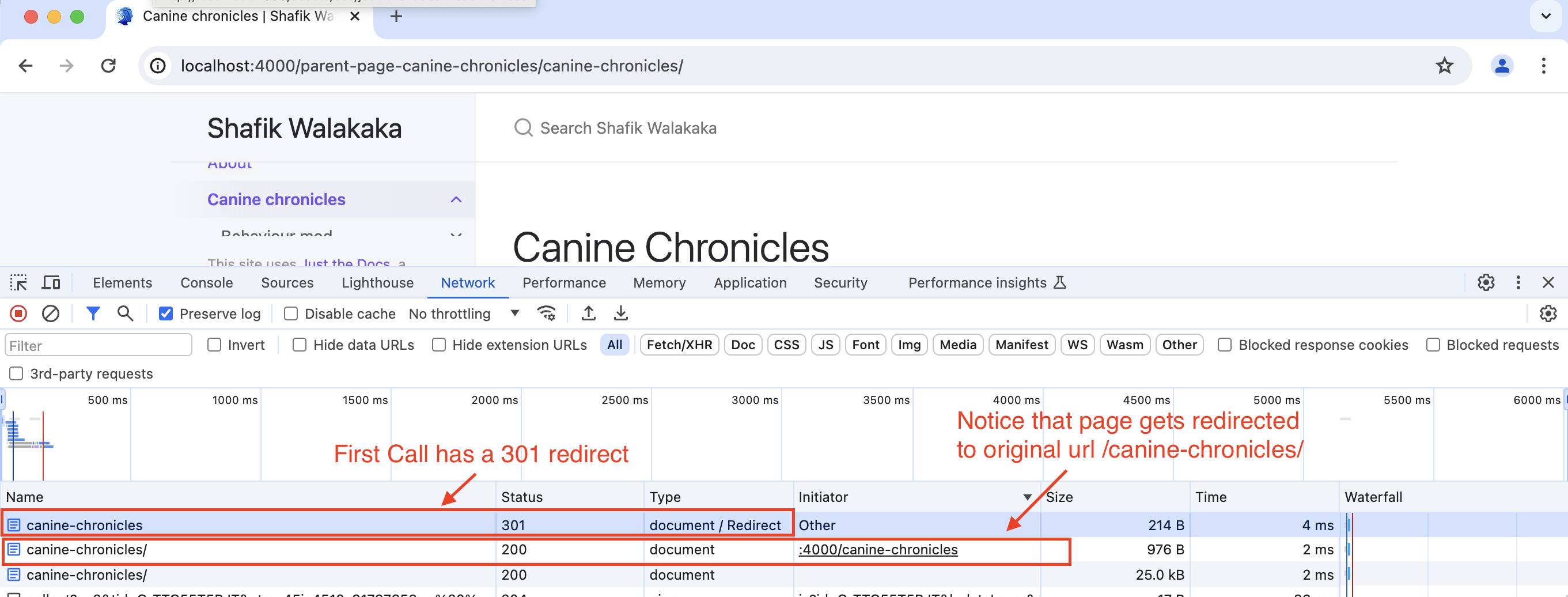Stop recording network log
Image resolution: width=1568 pixels, height=597 pixels.
coord(18,313)
